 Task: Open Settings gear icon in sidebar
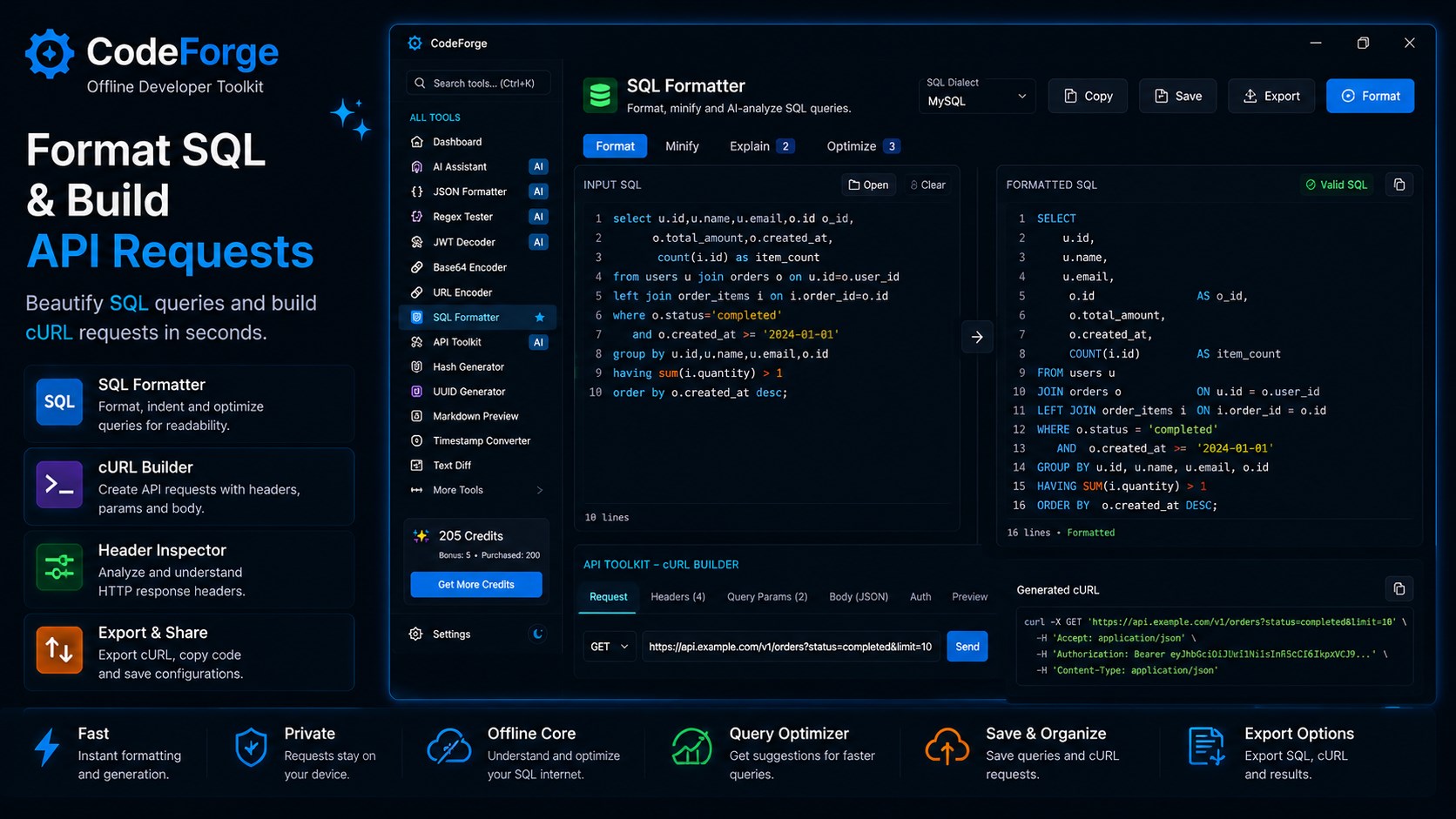point(416,634)
